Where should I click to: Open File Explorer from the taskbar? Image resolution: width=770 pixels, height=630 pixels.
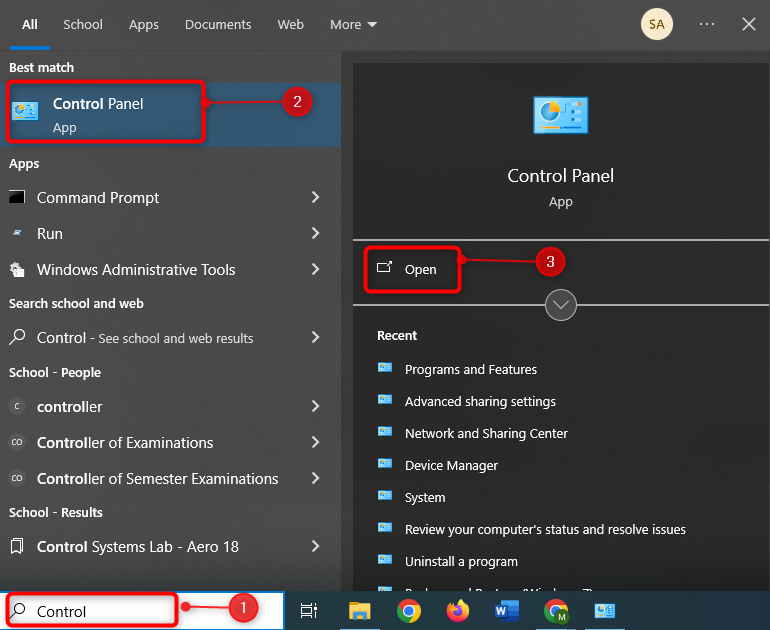pos(359,610)
